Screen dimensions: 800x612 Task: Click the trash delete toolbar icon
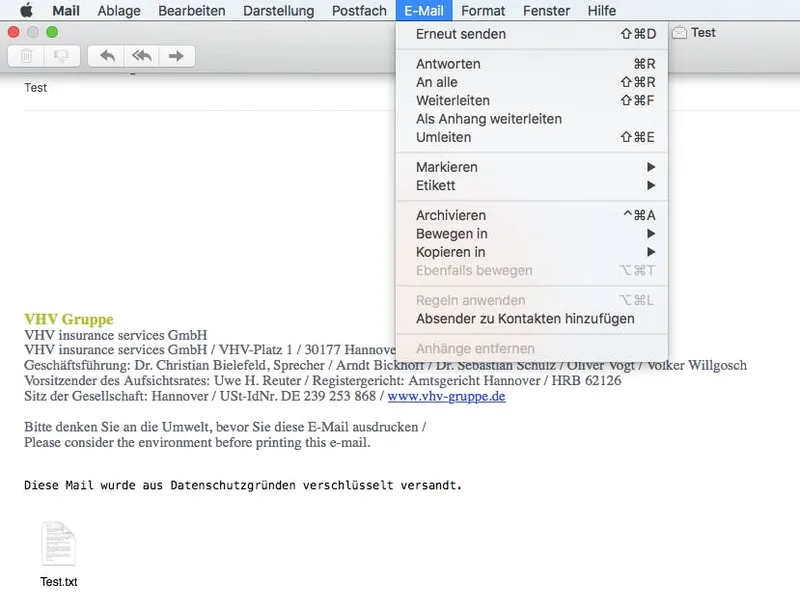26,56
